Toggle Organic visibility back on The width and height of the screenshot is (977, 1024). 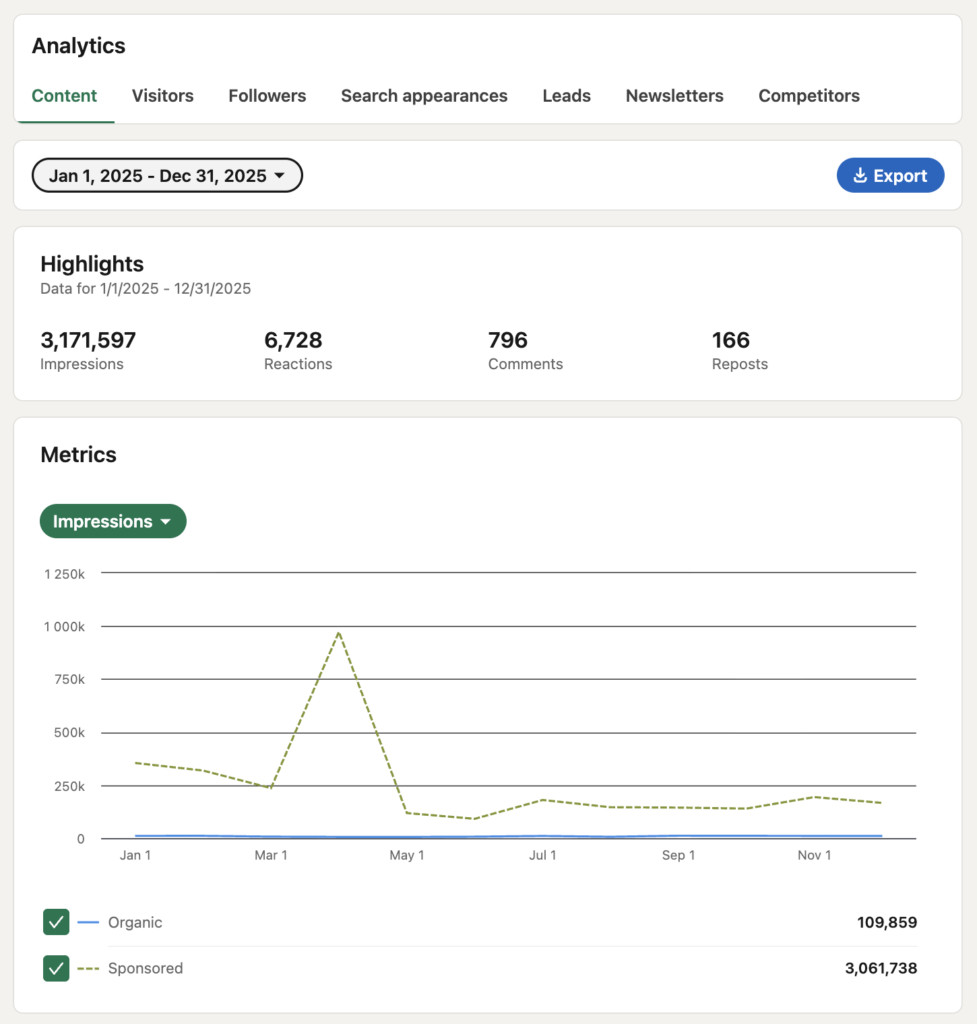(56, 922)
